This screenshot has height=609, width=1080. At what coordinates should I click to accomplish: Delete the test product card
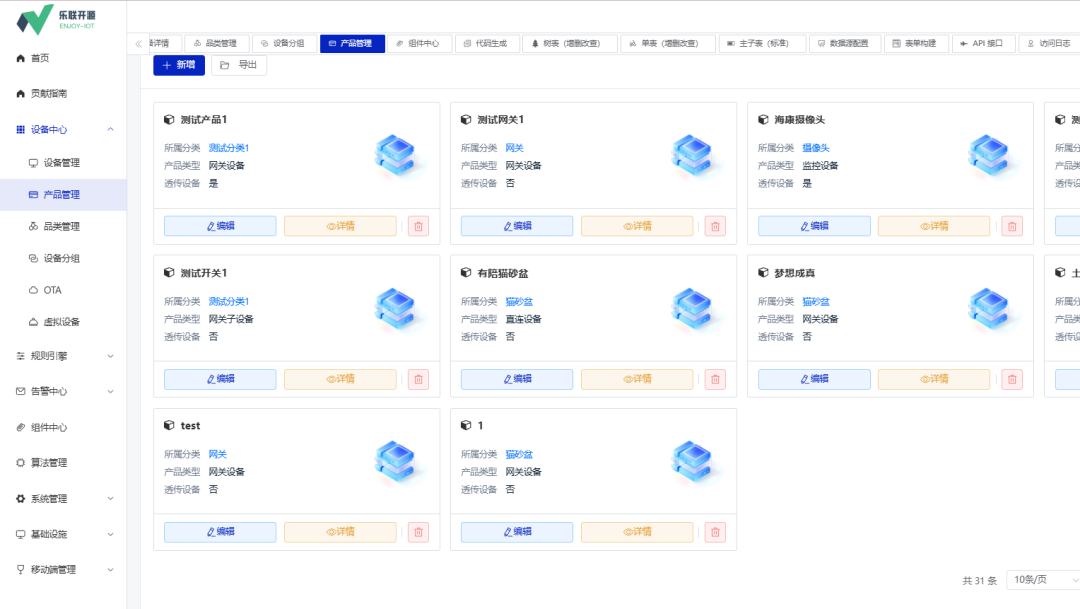418,532
